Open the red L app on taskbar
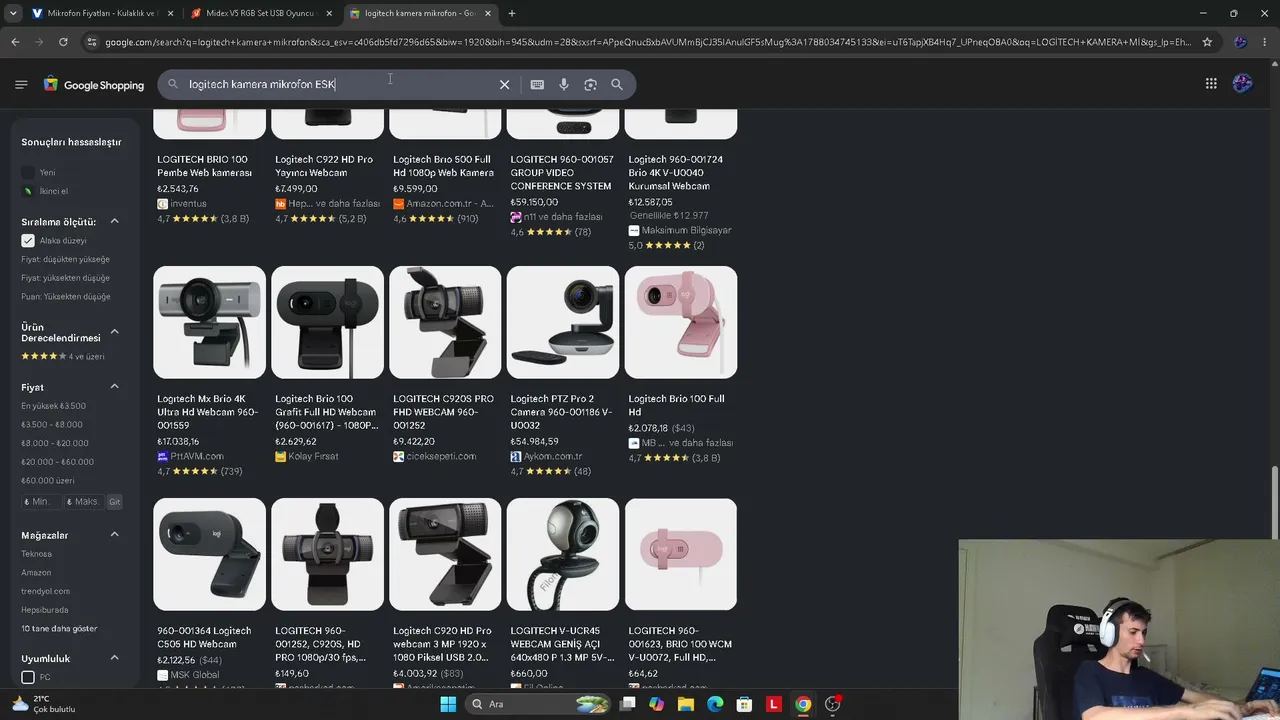Image resolution: width=1280 pixels, height=720 pixels. point(773,704)
